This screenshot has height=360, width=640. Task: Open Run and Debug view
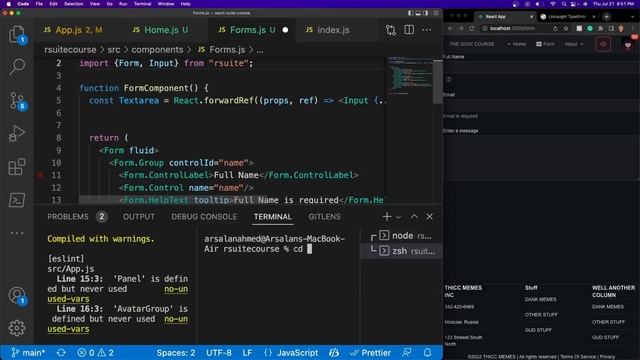click(17, 133)
